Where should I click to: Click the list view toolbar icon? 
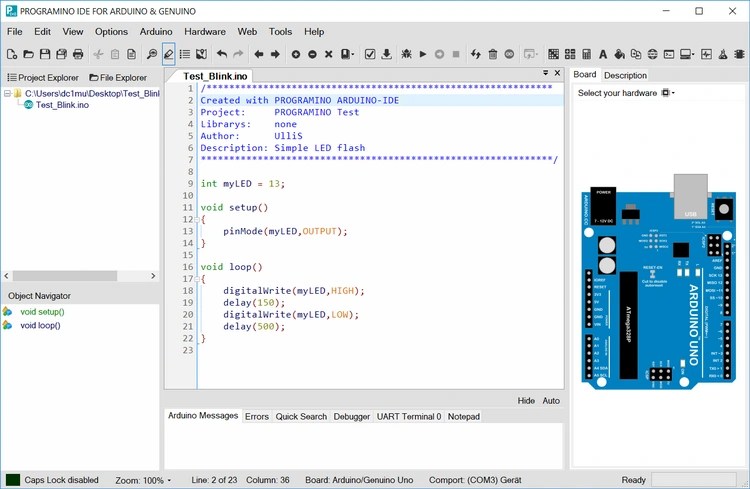(x=185, y=54)
